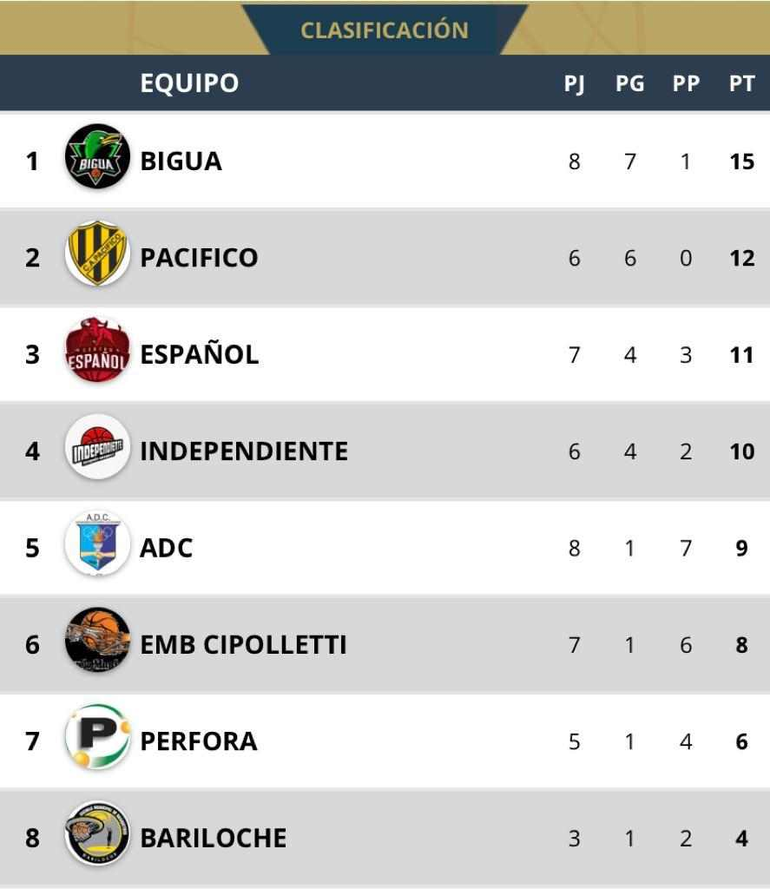Click the Perfora letter P logo
Image resolution: width=770 pixels, height=889 pixels.
(97, 739)
